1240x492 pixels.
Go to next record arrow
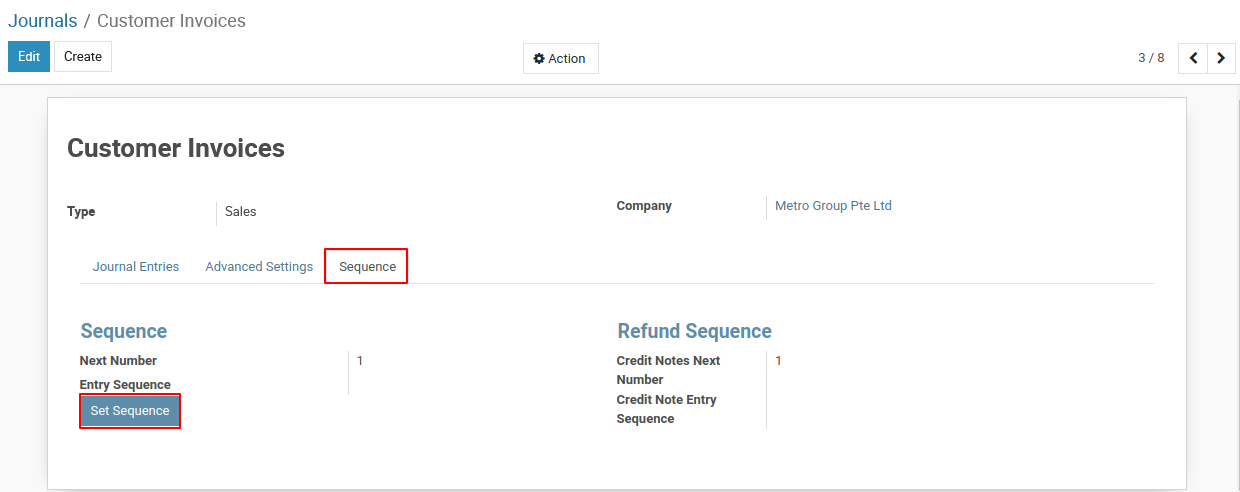[x=1220, y=58]
